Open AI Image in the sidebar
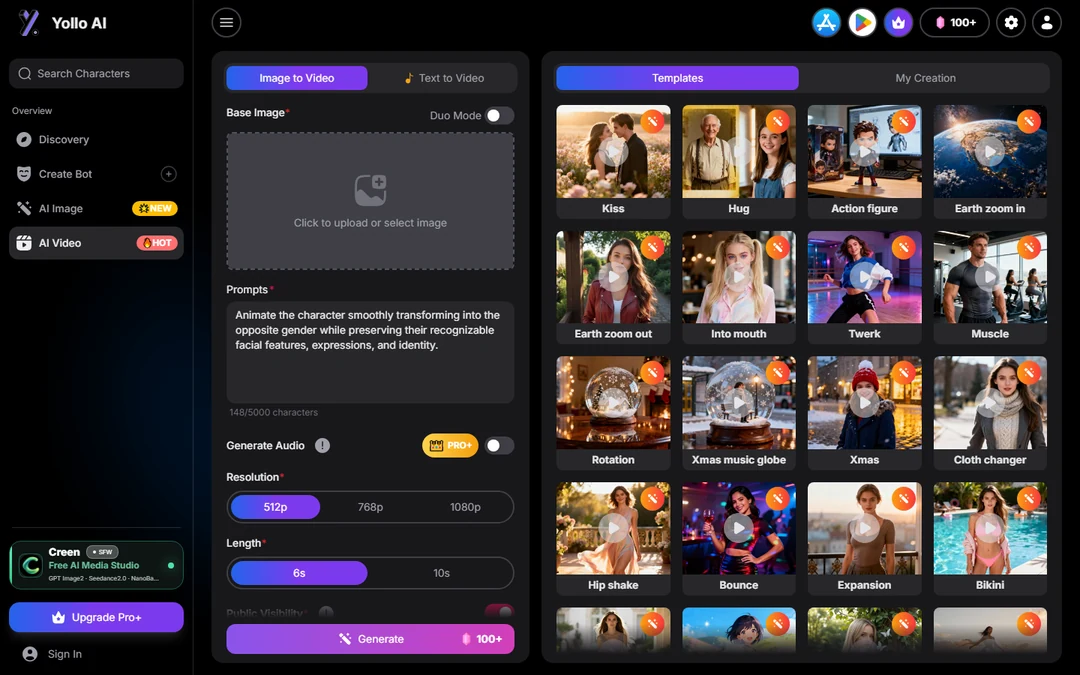The image size is (1080, 675). [96, 209]
